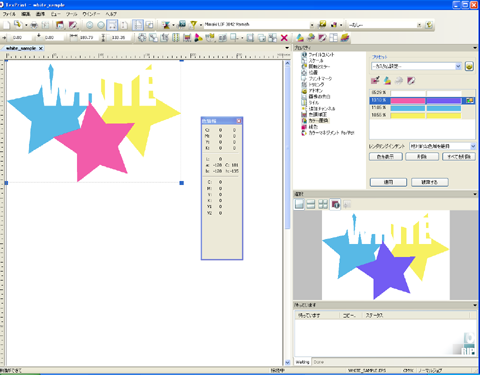Click the yellow smiley icon beside preset dropdown
Image resolution: width=480 pixels, height=375 pixels.
tap(469, 66)
